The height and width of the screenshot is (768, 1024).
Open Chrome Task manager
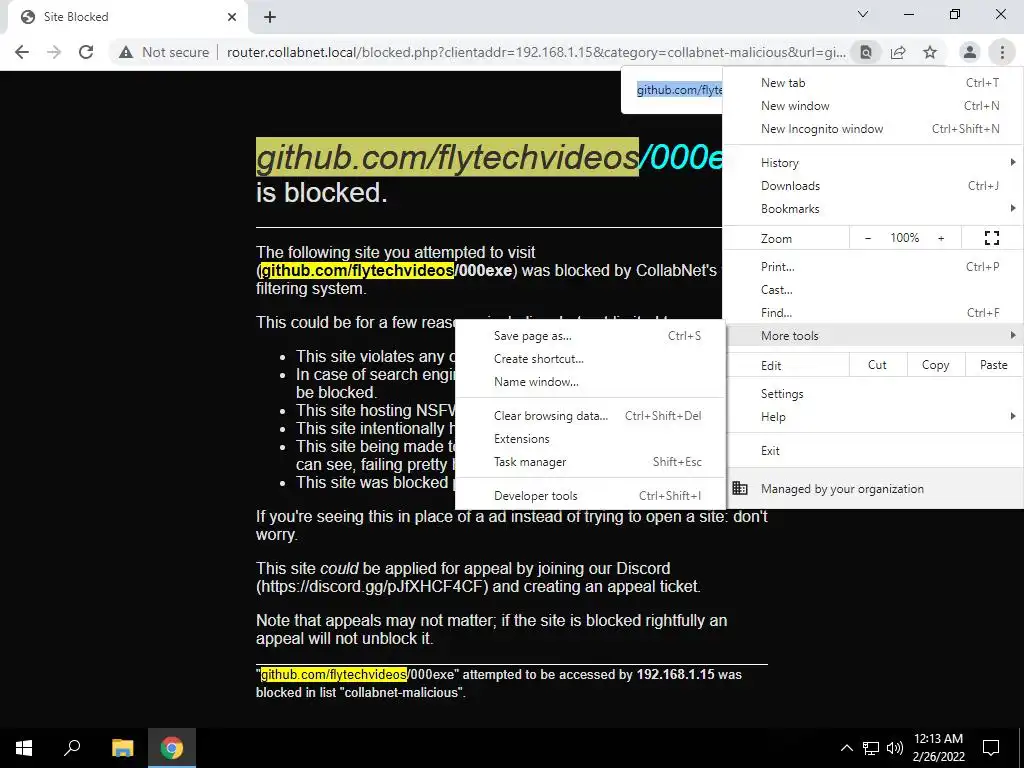point(590,462)
